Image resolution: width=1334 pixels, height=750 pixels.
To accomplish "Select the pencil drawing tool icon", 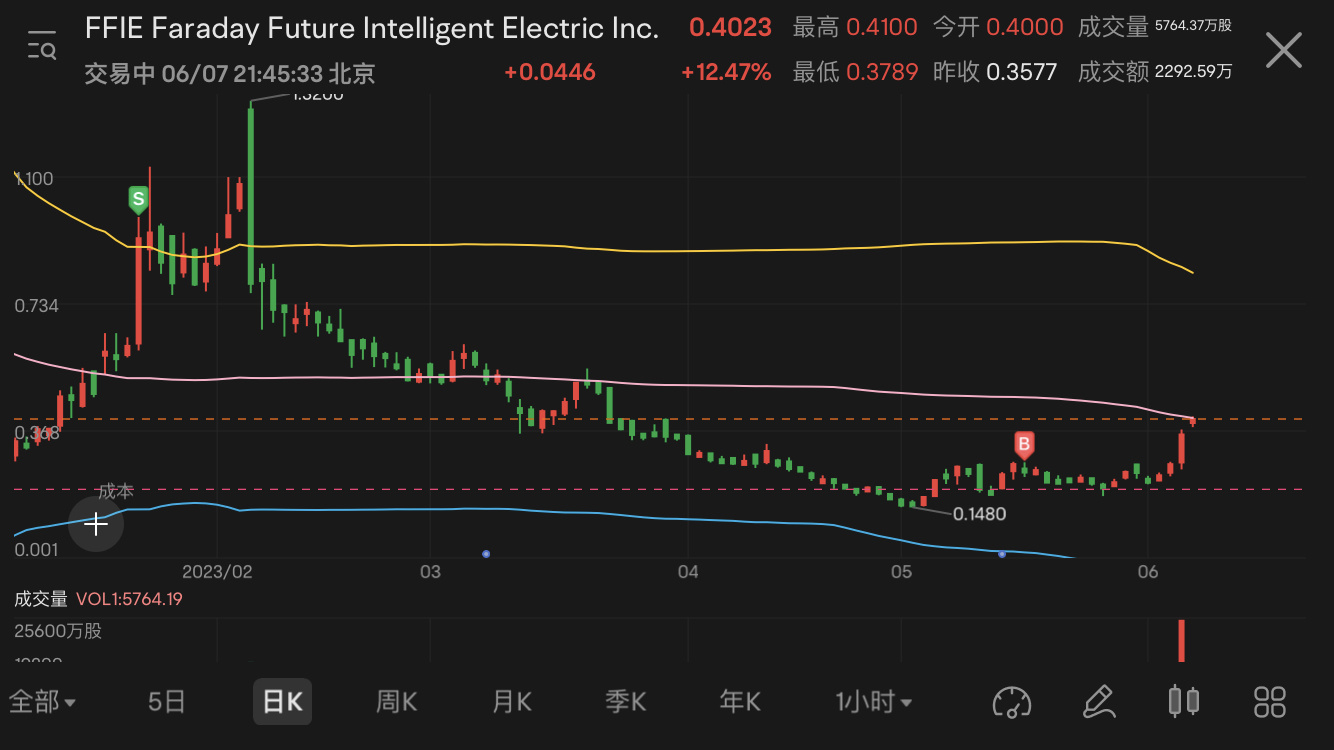I will 1098,702.
